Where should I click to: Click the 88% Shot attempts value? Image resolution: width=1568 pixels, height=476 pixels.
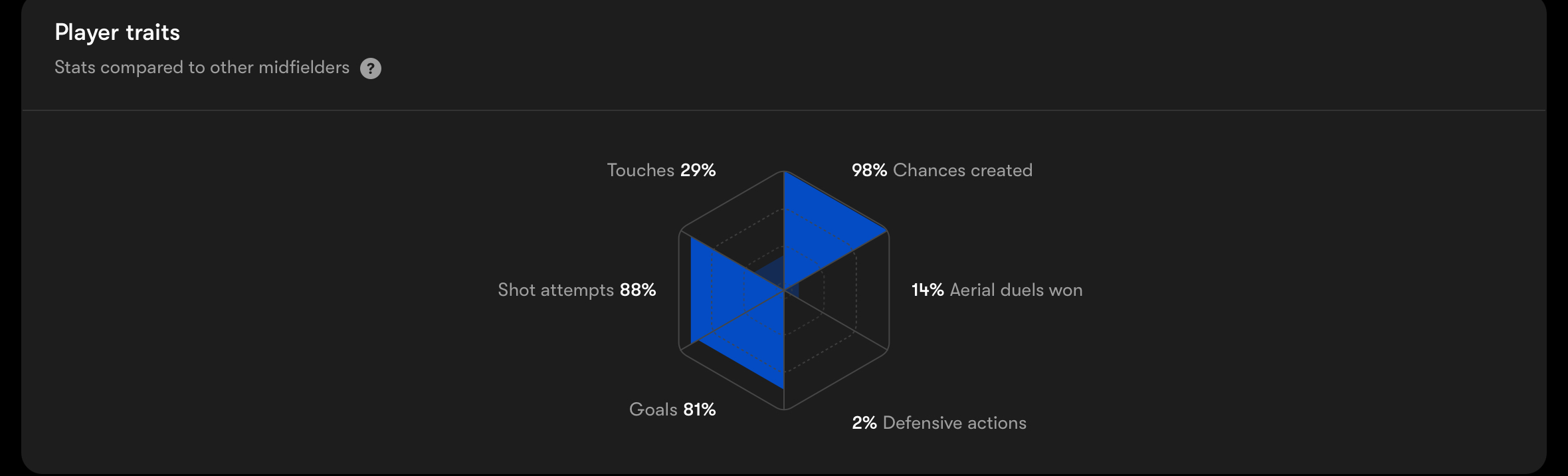[638, 290]
